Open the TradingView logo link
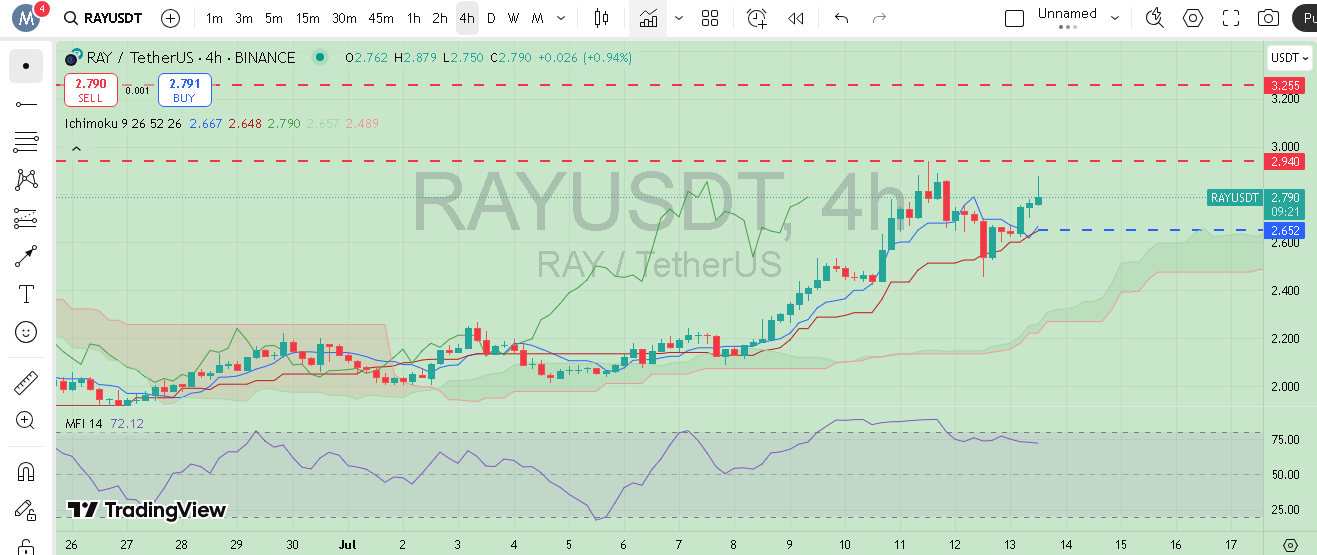The width and height of the screenshot is (1317, 555). [147, 510]
